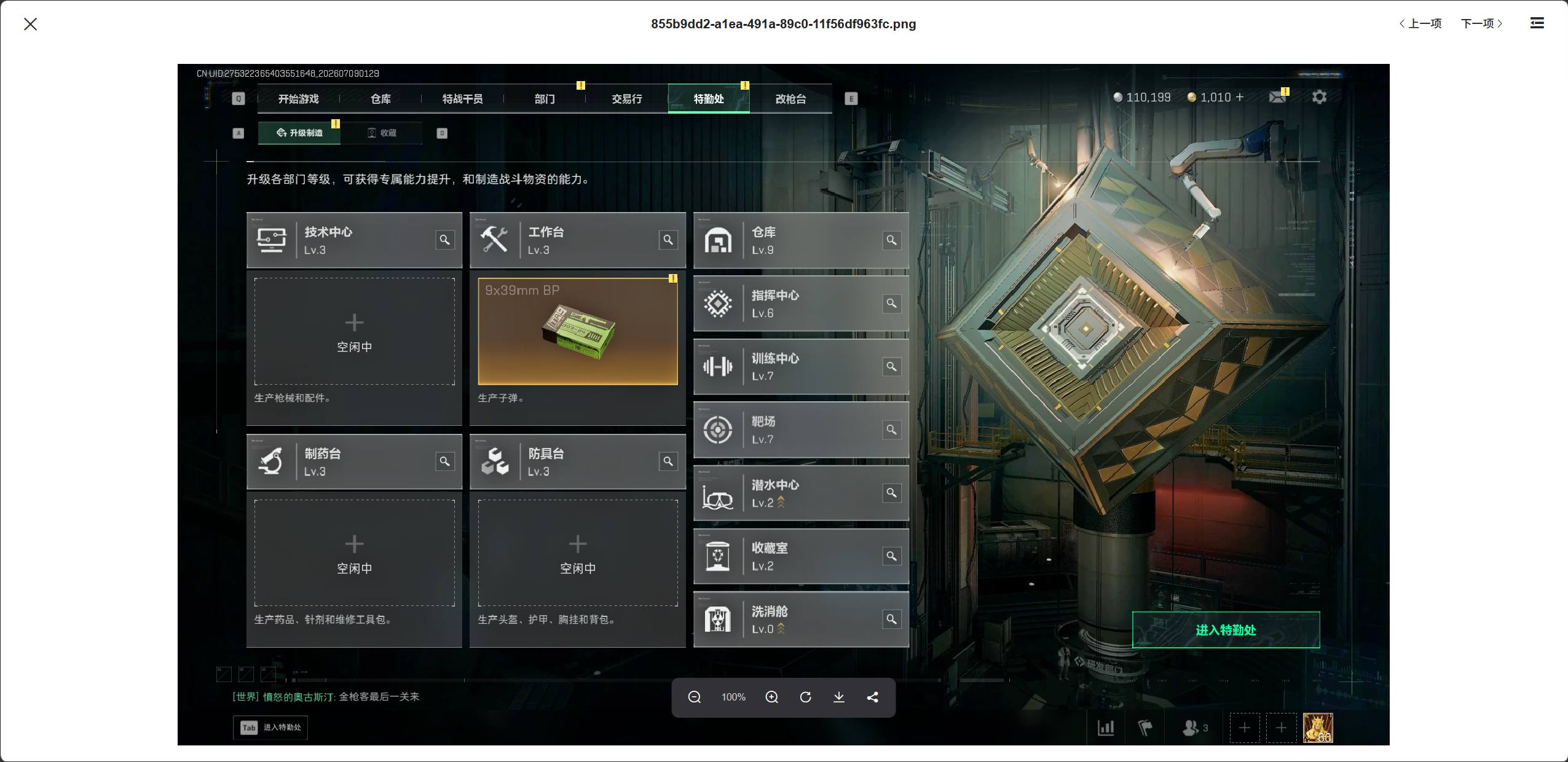
Task: Click the magnifier on 洗消舱 card
Action: (x=891, y=619)
